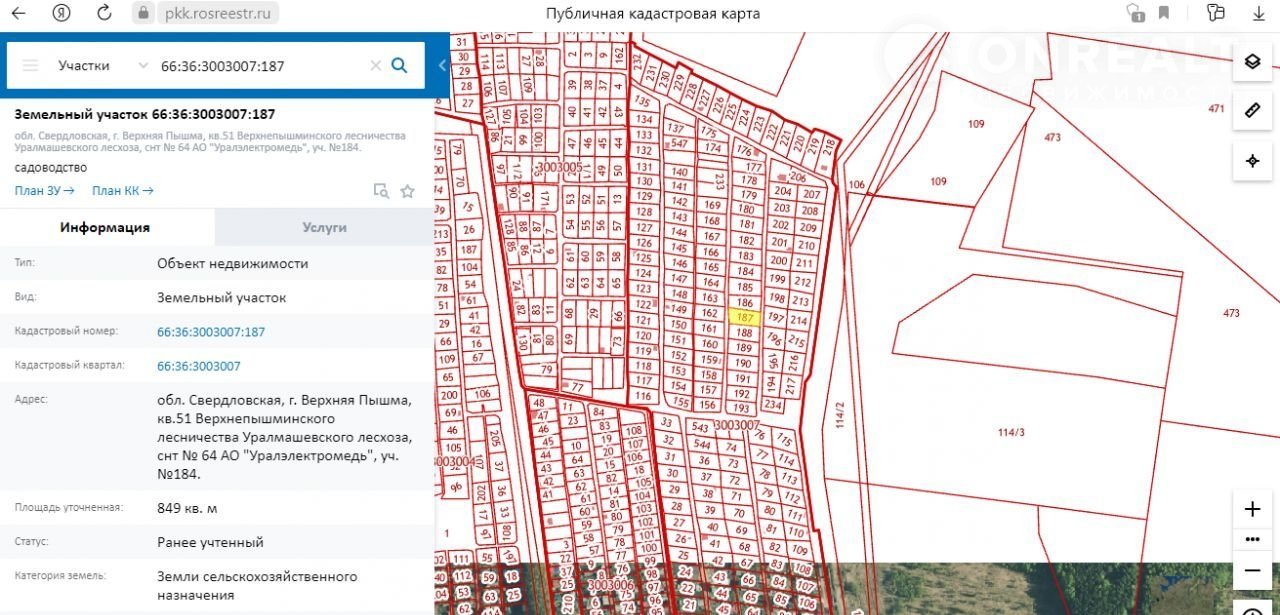Viewport: 1280px width, 615px height.
Task: Zoom in the map with plus button
Action: tap(1252, 509)
